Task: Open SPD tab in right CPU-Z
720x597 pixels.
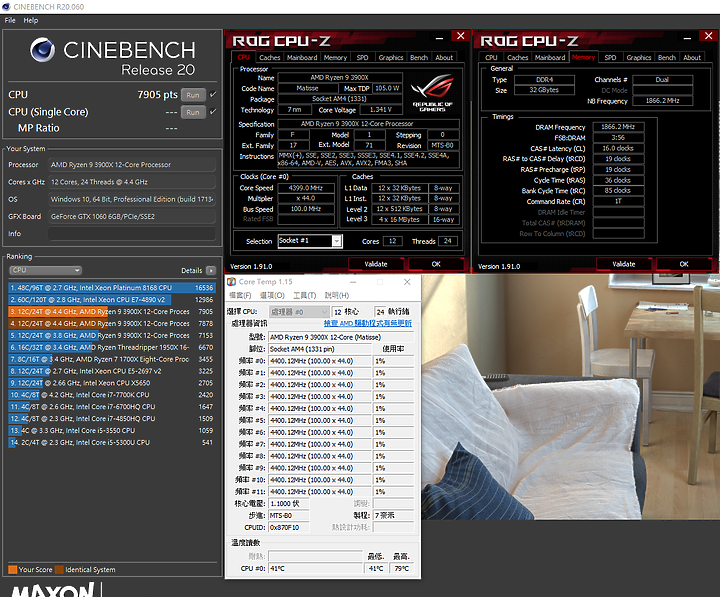Action: [611, 58]
